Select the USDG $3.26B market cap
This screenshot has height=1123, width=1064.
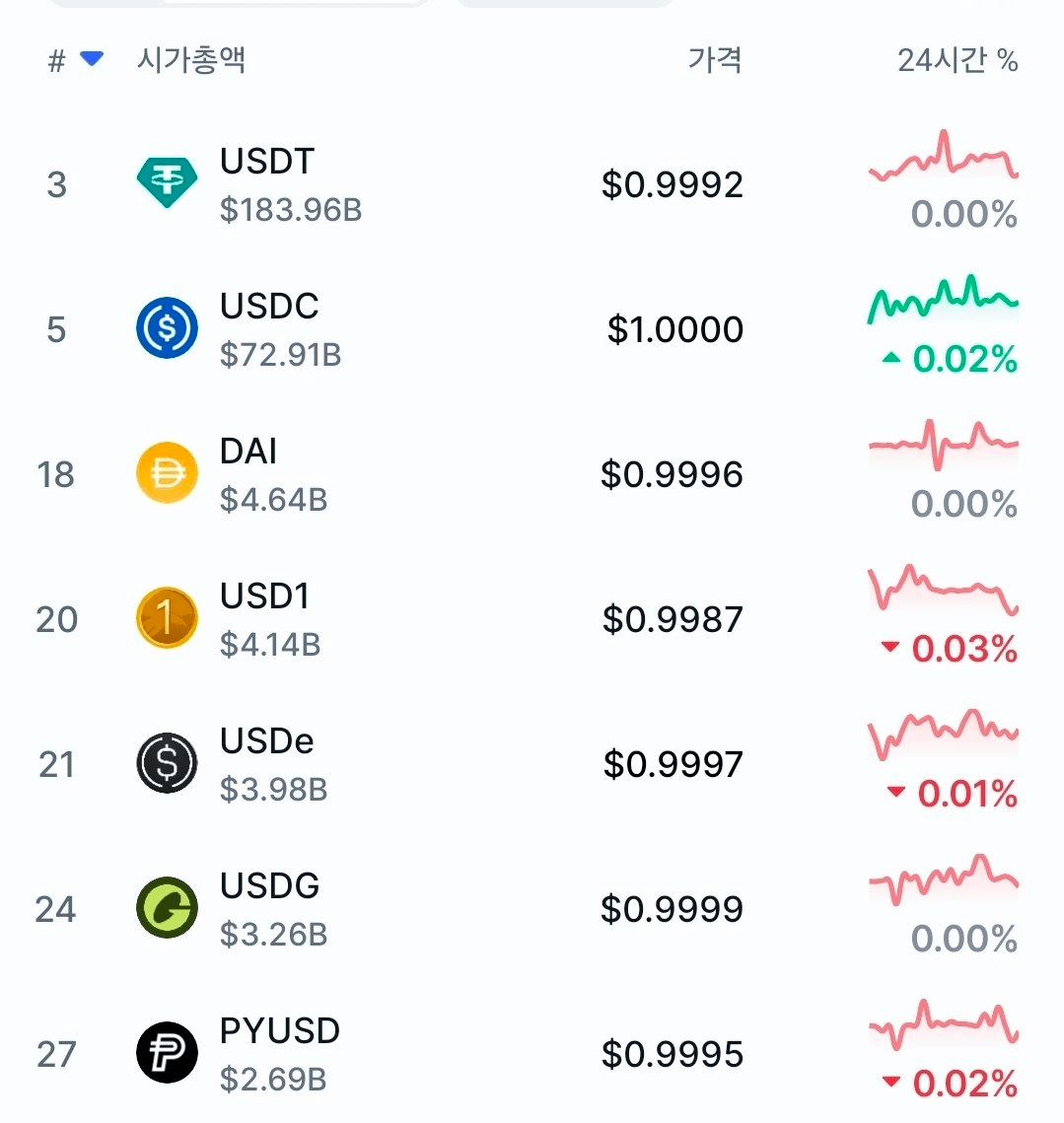(x=273, y=934)
